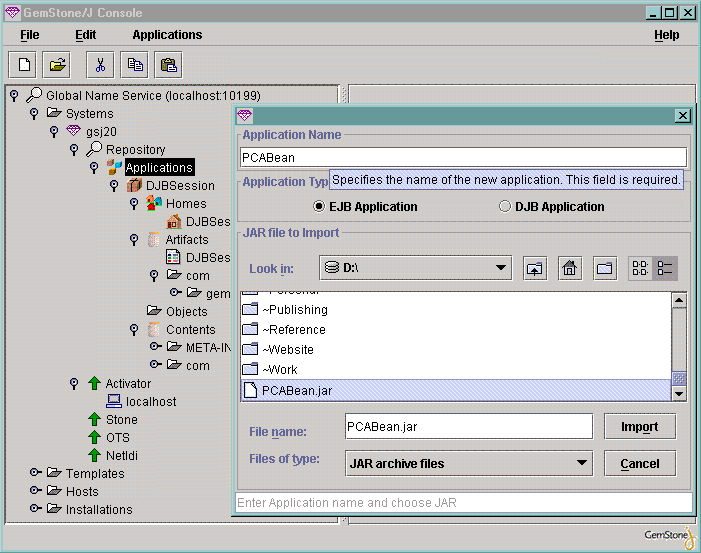Open the Edit menu
This screenshot has height=553, width=701.
pyautogui.click(x=85, y=35)
